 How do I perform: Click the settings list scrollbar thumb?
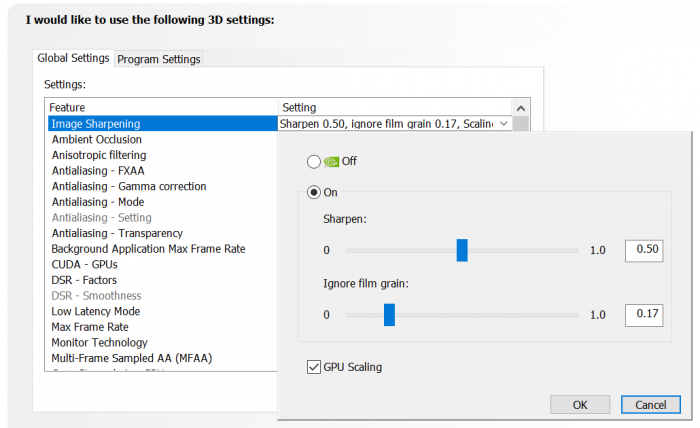[x=521, y=124]
